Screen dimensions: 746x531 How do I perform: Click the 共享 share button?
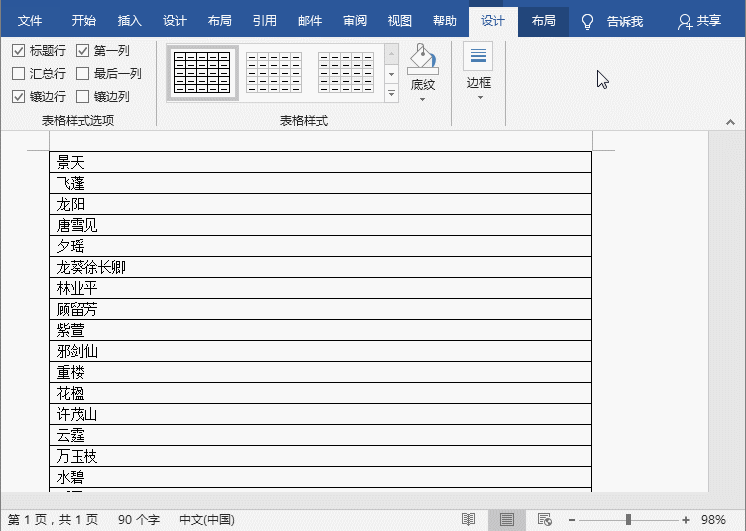pyautogui.click(x=699, y=21)
